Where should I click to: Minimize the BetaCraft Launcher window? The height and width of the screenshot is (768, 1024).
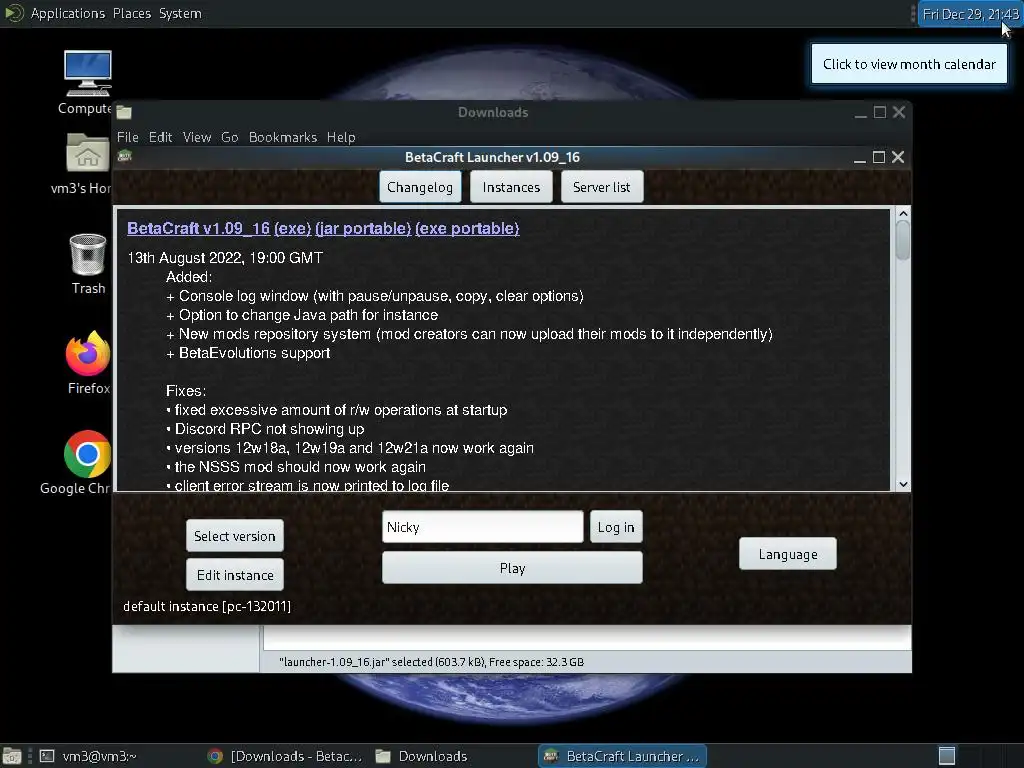[859, 157]
